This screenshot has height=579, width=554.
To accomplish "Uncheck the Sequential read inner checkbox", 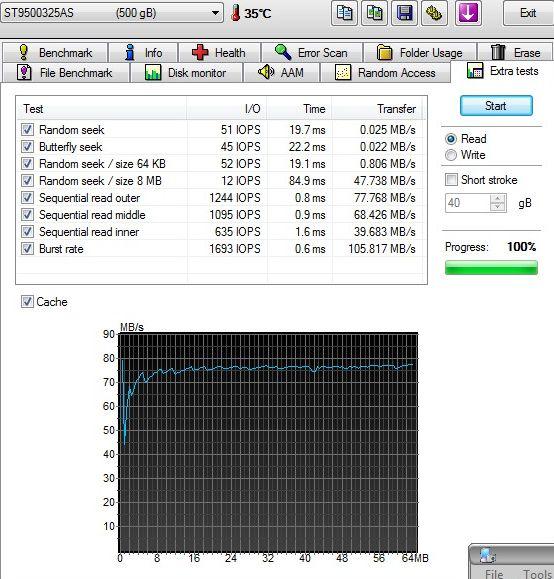I will (27, 232).
